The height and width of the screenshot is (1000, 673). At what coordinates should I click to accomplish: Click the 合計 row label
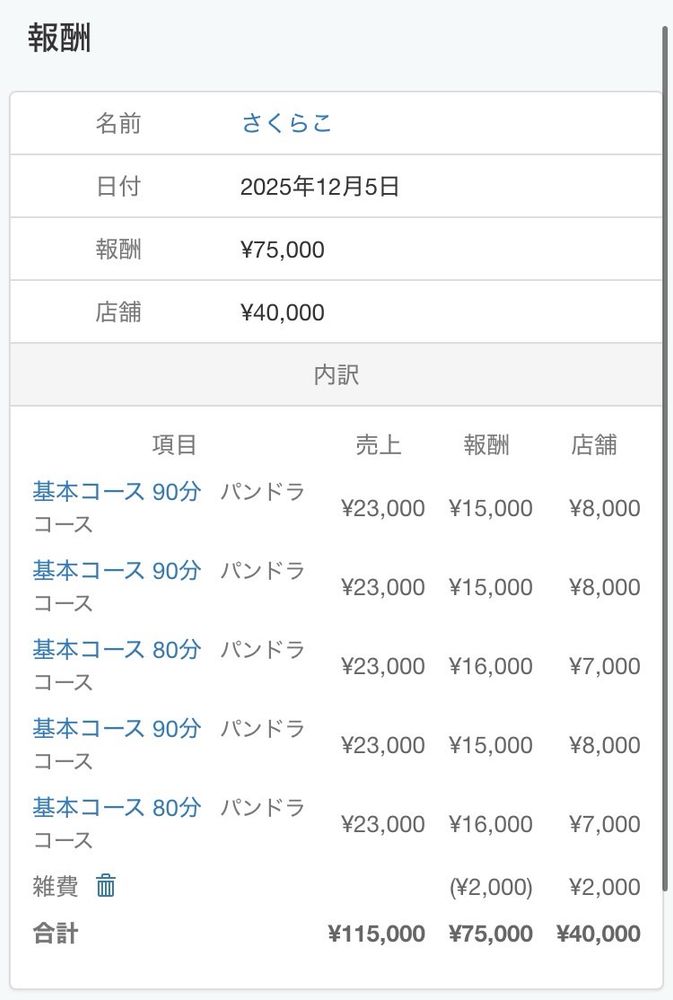(x=55, y=934)
